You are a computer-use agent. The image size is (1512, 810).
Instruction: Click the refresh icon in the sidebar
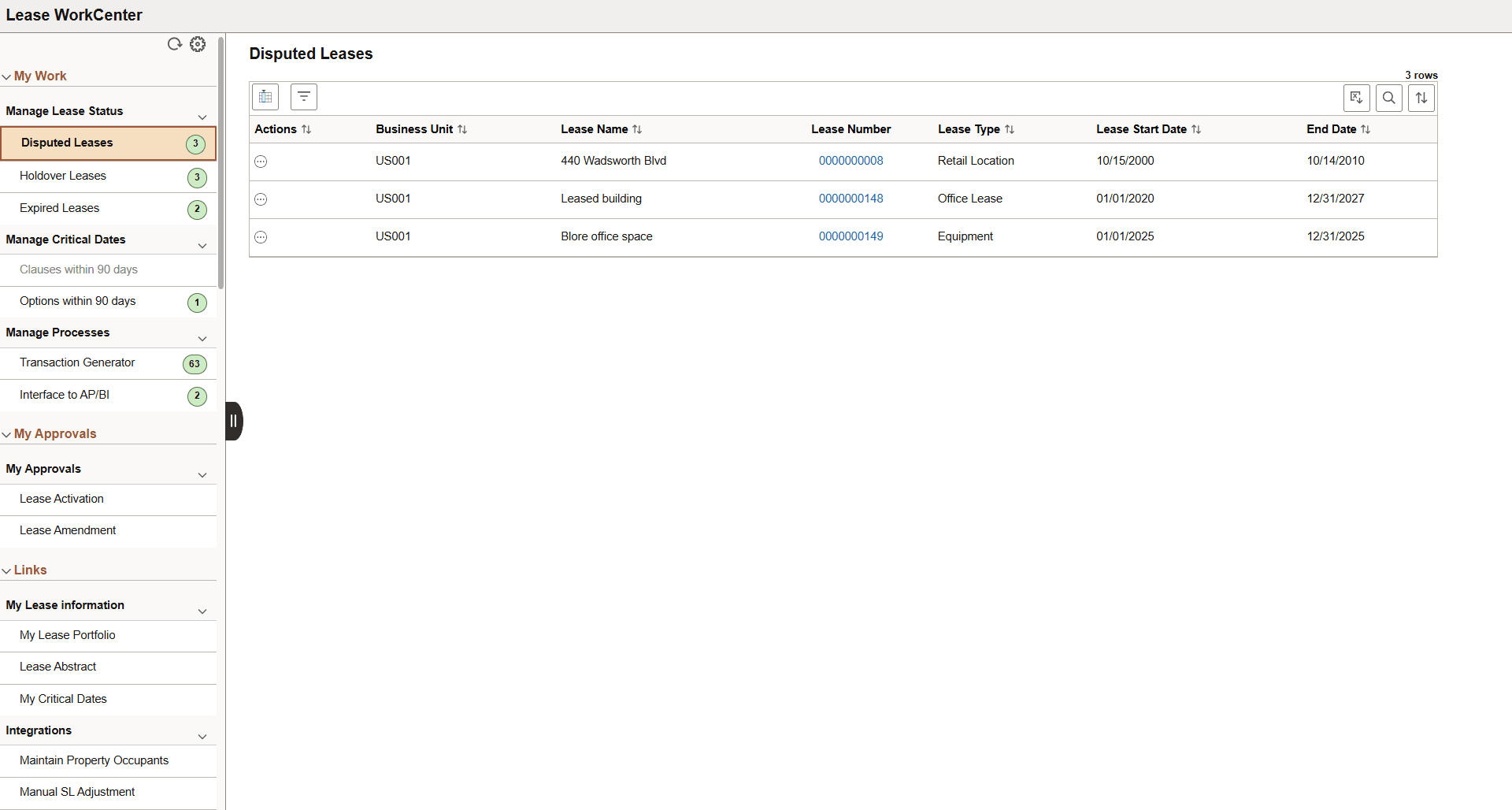click(x=174, y=44)
